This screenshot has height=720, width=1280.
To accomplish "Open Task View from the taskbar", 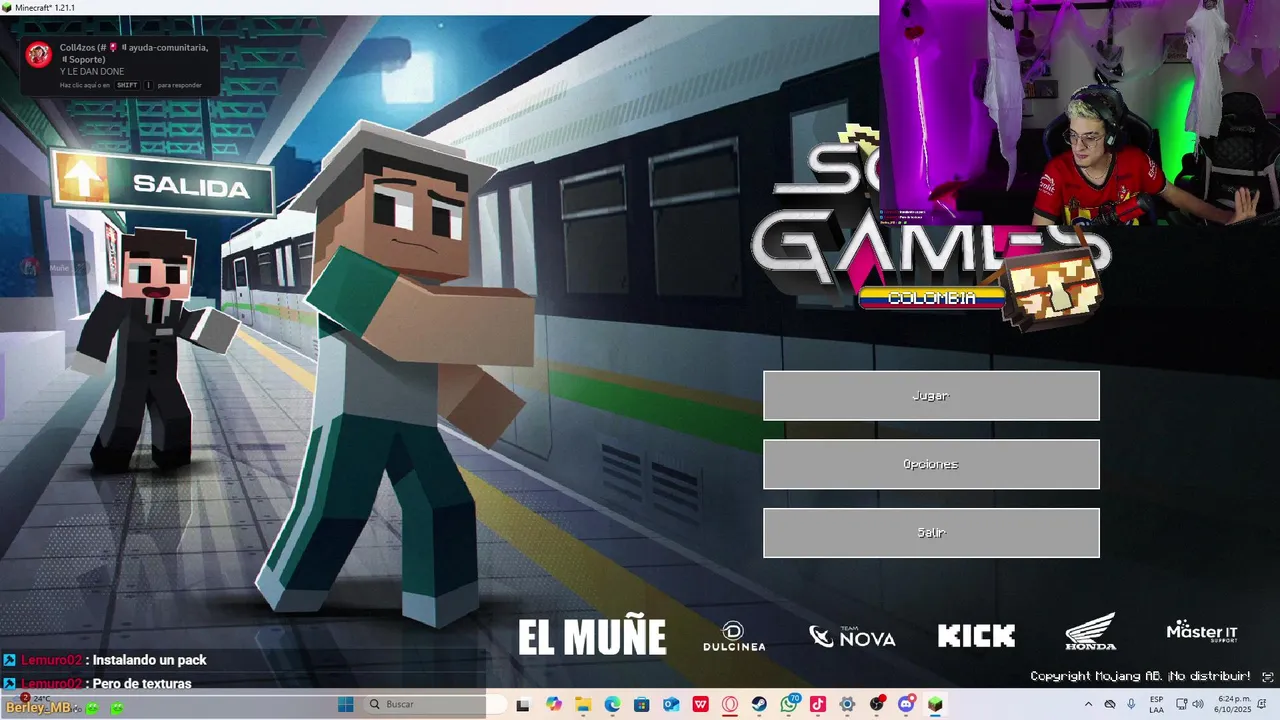I will [523, 705].
